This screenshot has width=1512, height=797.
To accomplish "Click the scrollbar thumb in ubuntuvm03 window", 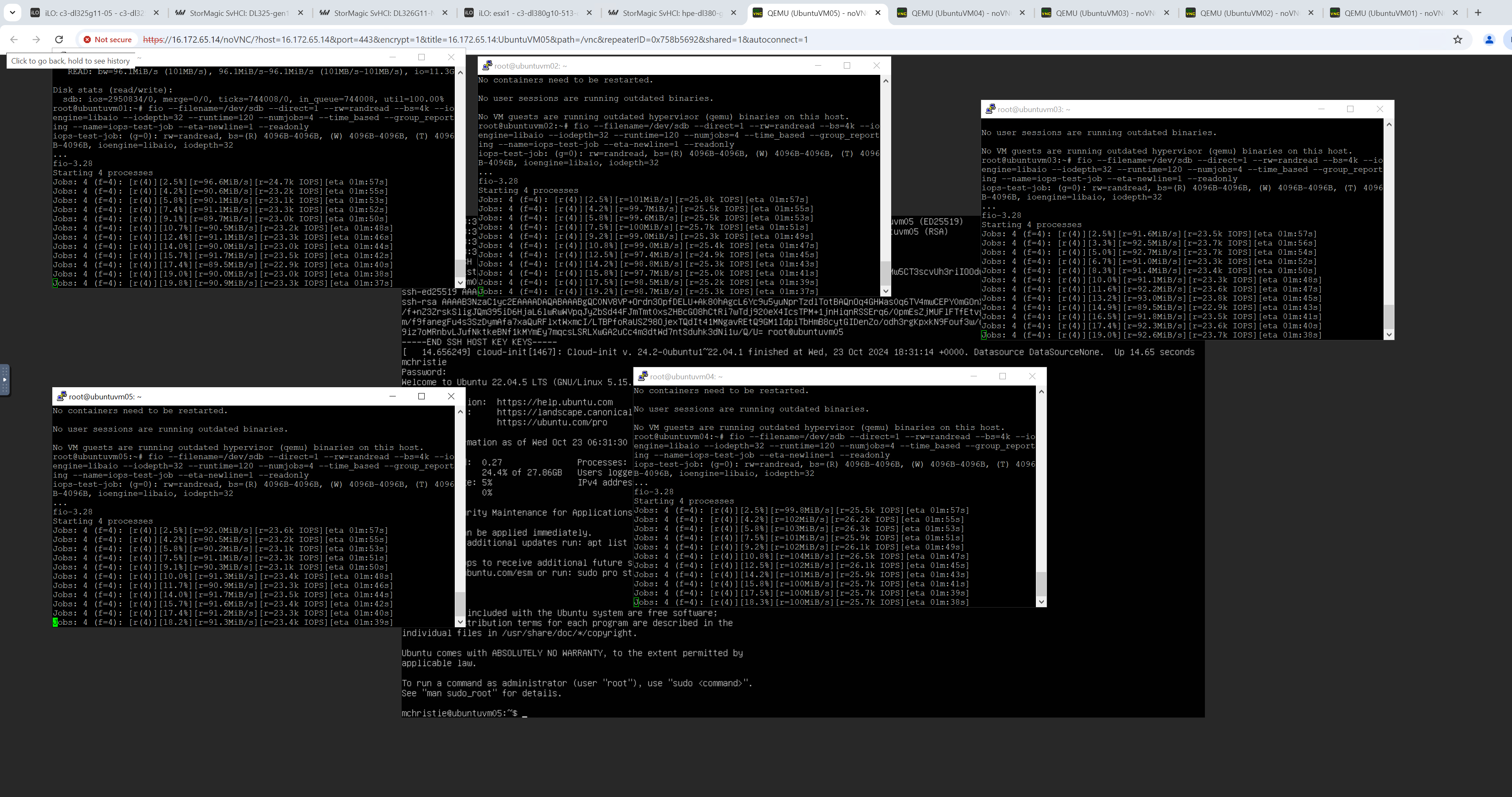I will point(1389,316).
